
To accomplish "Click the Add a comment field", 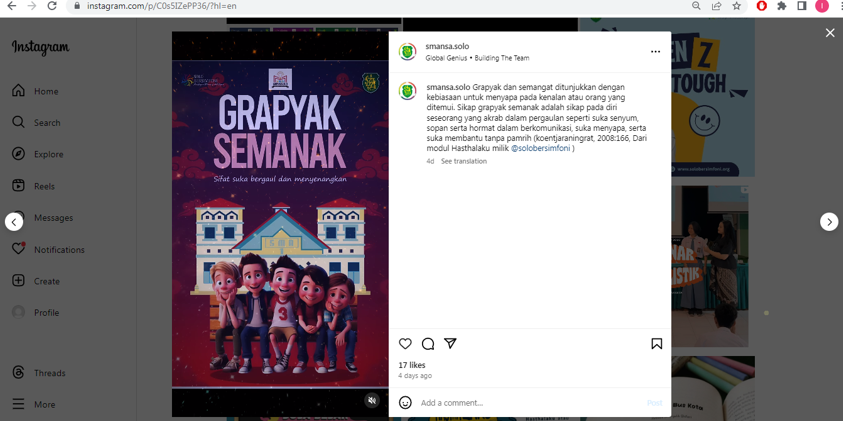I will [530, 403].
